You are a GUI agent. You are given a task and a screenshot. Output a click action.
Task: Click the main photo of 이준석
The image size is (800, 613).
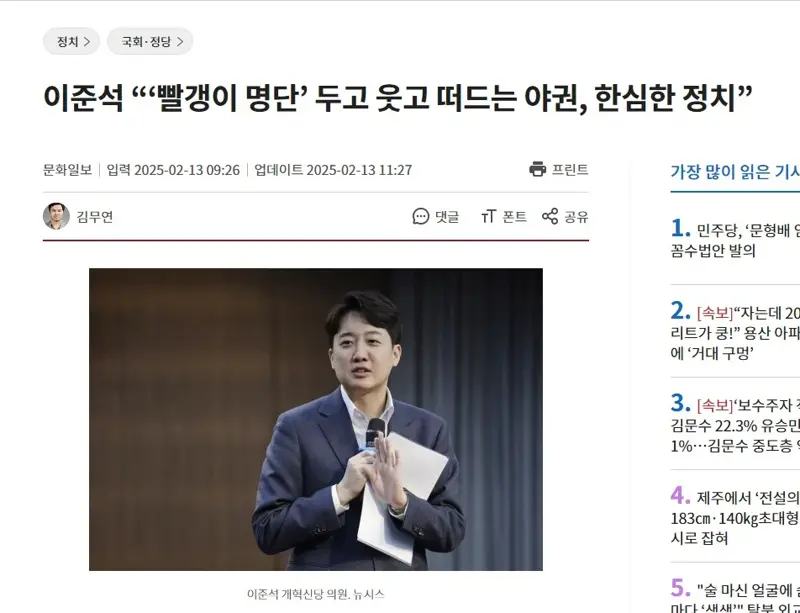point(316,420)
